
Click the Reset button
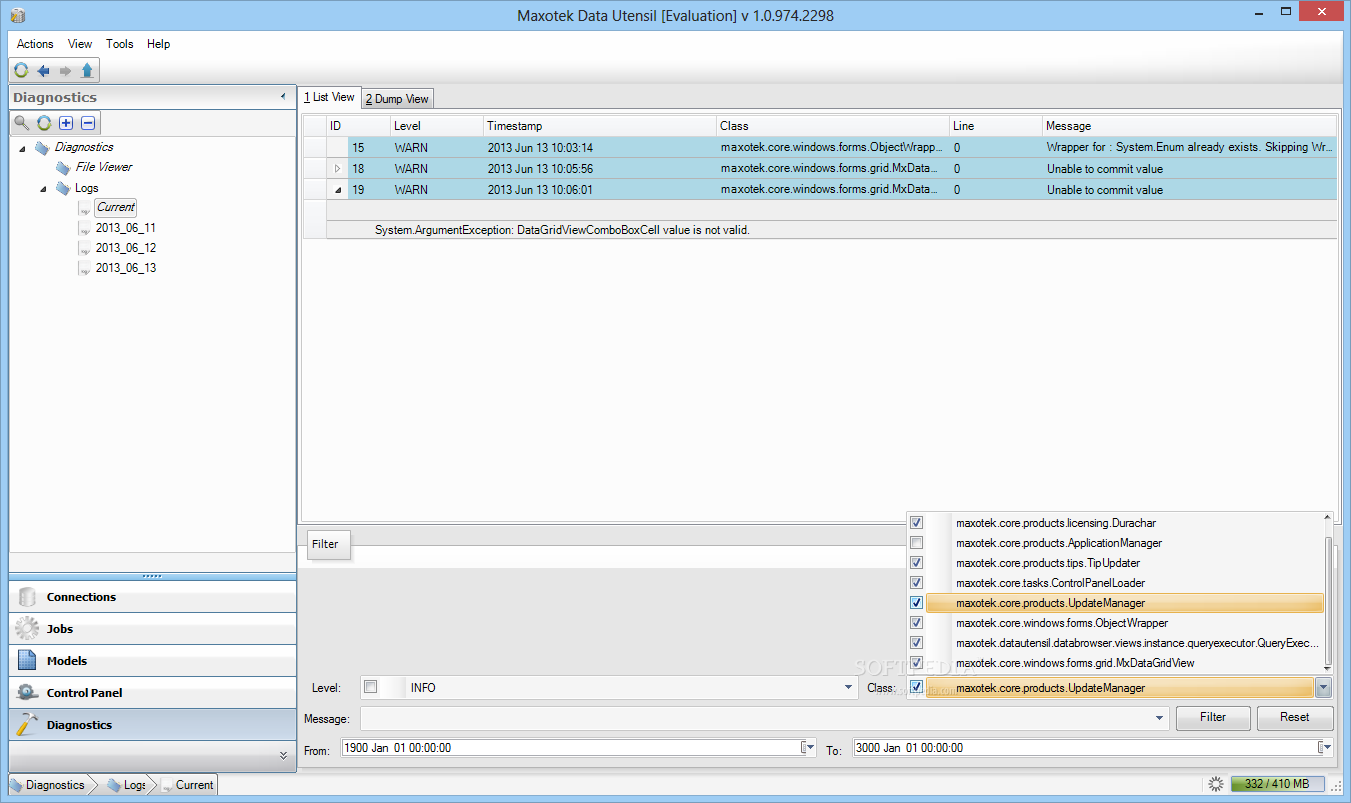[1295, 717]
